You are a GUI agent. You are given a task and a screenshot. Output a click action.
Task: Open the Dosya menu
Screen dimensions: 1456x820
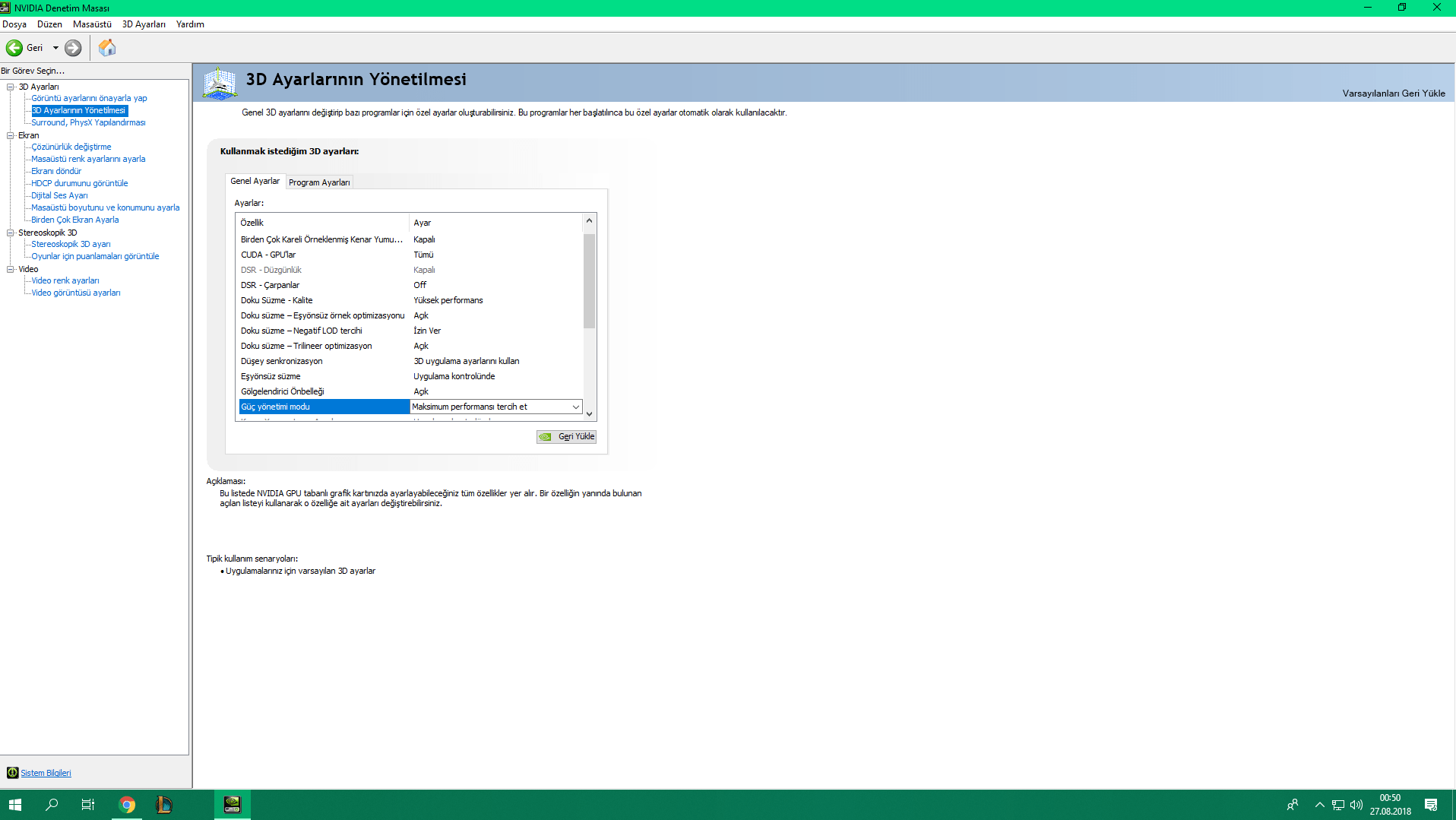pos(14,24)
